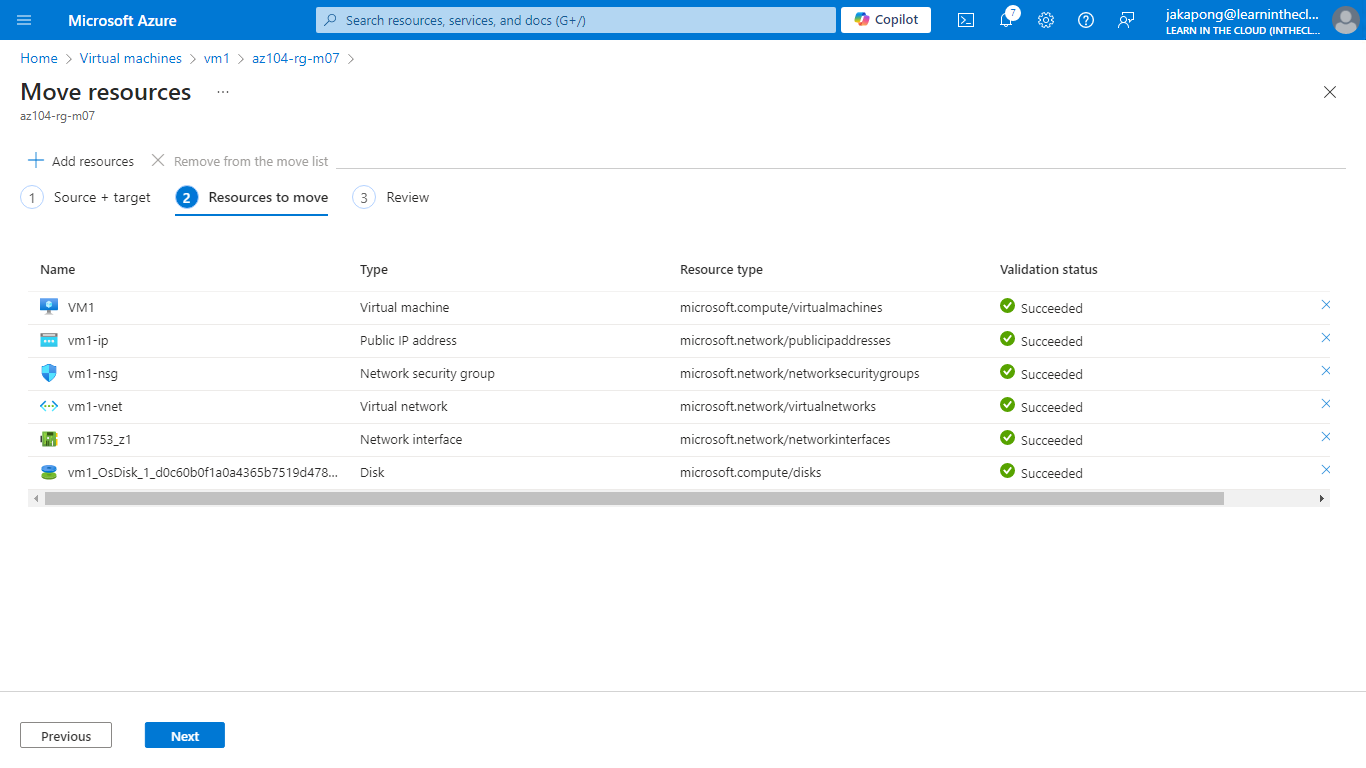This screenshot has height=768, width=1366.
Task: Click Succeeded check icon for vm1-vnet
Action: click(1008, 405)
